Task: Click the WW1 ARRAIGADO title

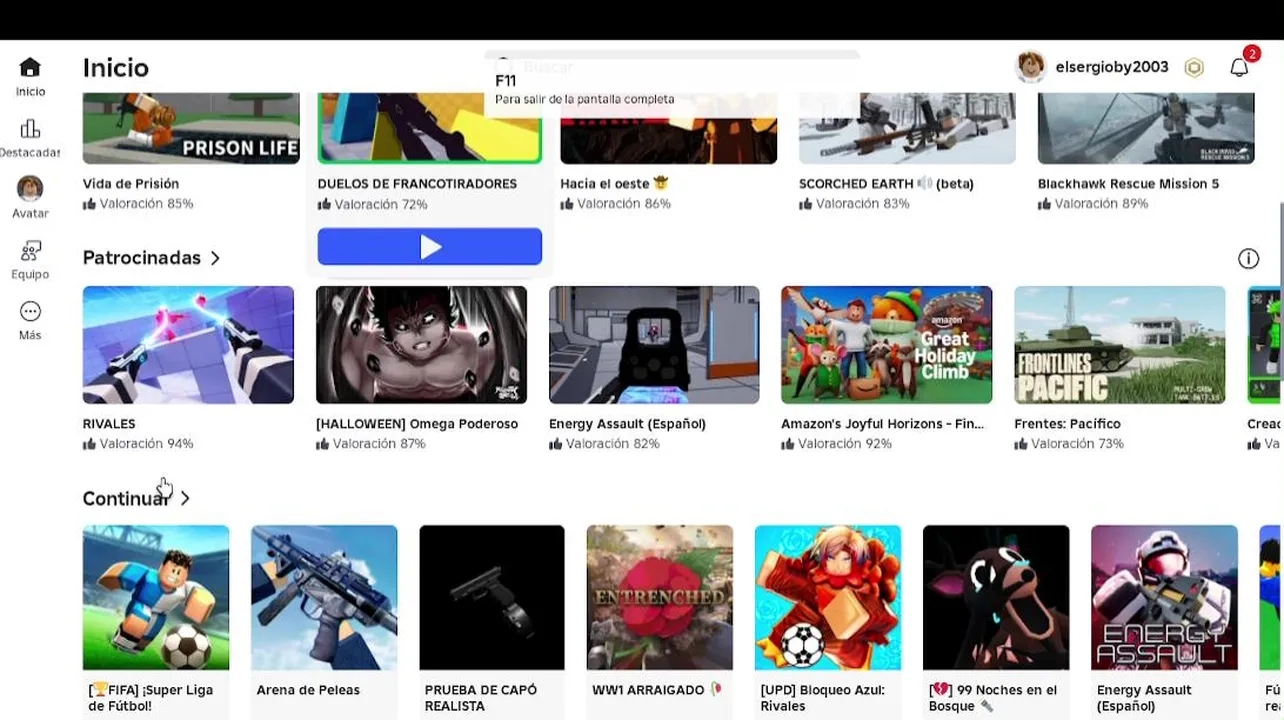Action: coord(657,690)
